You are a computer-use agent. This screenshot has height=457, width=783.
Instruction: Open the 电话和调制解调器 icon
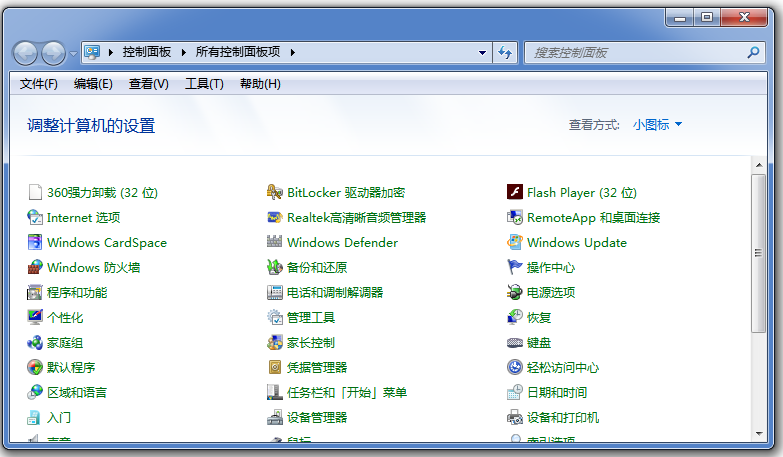[275, 292]
